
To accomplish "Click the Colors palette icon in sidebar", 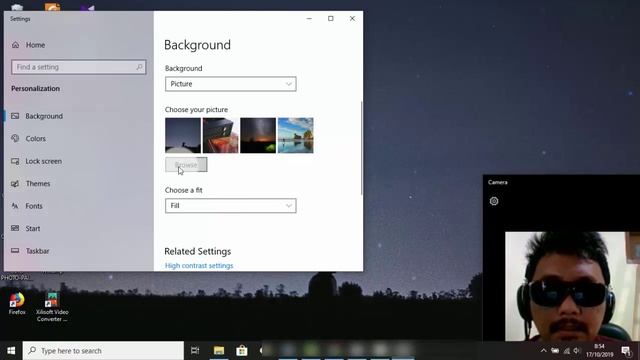I will tap(15, 138).
